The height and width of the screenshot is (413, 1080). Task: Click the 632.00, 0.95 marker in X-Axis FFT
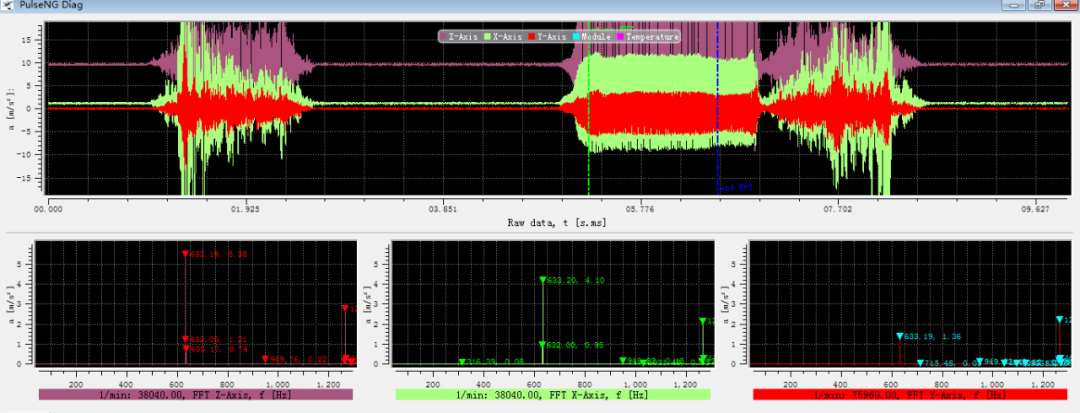pos(542,345)
